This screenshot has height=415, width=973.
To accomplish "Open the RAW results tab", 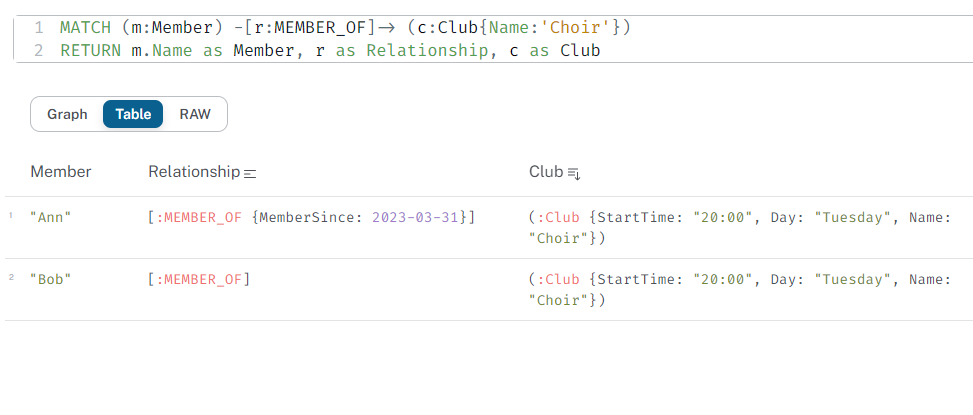I will click(195, 114).
